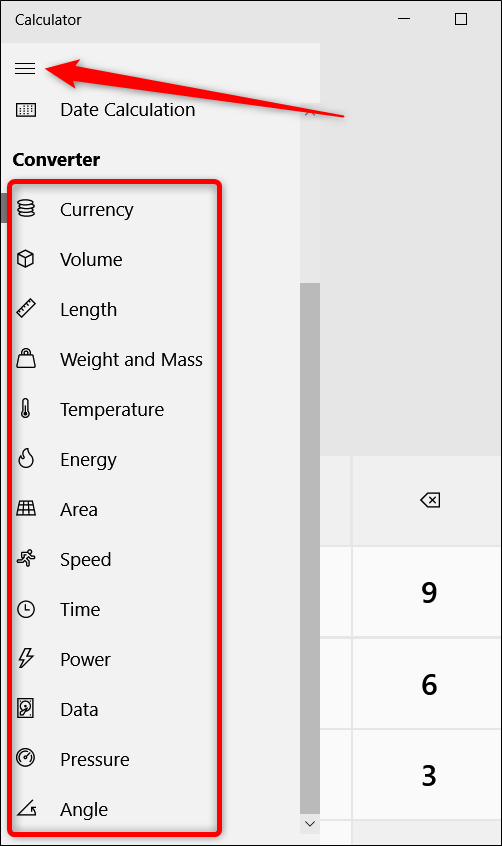502x846 pixels.
Task: Open the hamburger navigation menu
Action: (25, 69)
